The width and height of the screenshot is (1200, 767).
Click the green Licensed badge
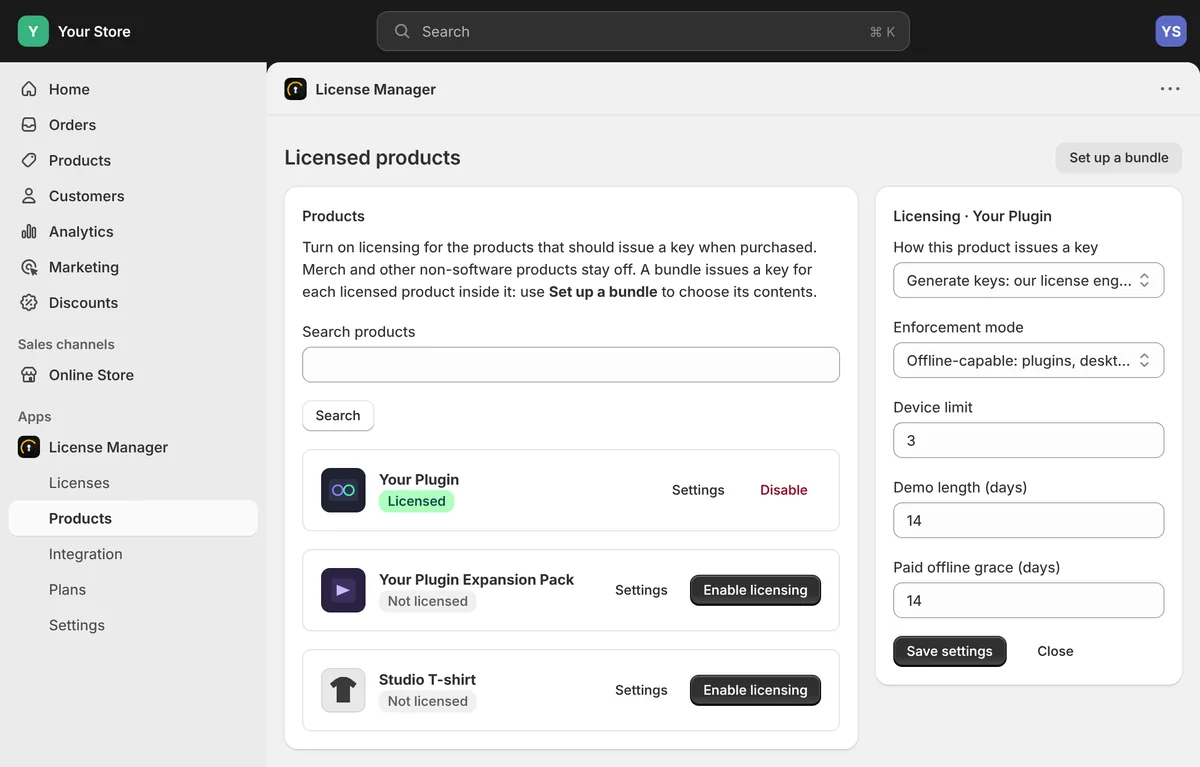click(x=416, y=501)
